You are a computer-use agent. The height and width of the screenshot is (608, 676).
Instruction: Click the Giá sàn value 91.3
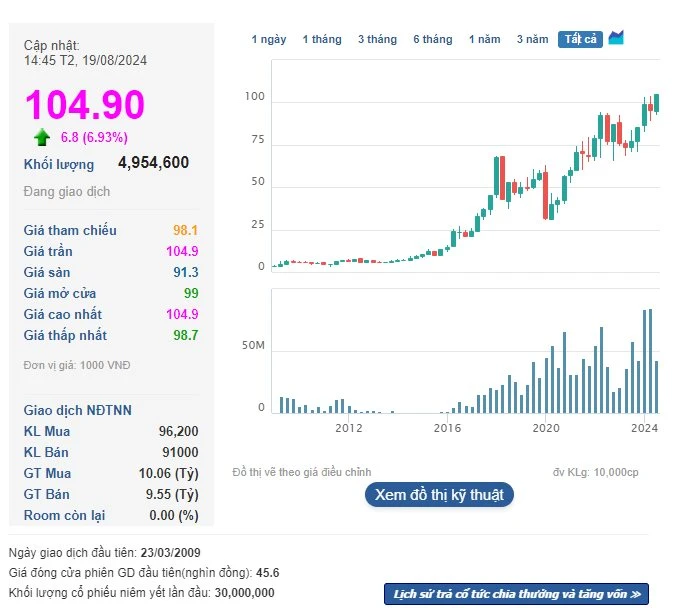[x=185, y=272]
